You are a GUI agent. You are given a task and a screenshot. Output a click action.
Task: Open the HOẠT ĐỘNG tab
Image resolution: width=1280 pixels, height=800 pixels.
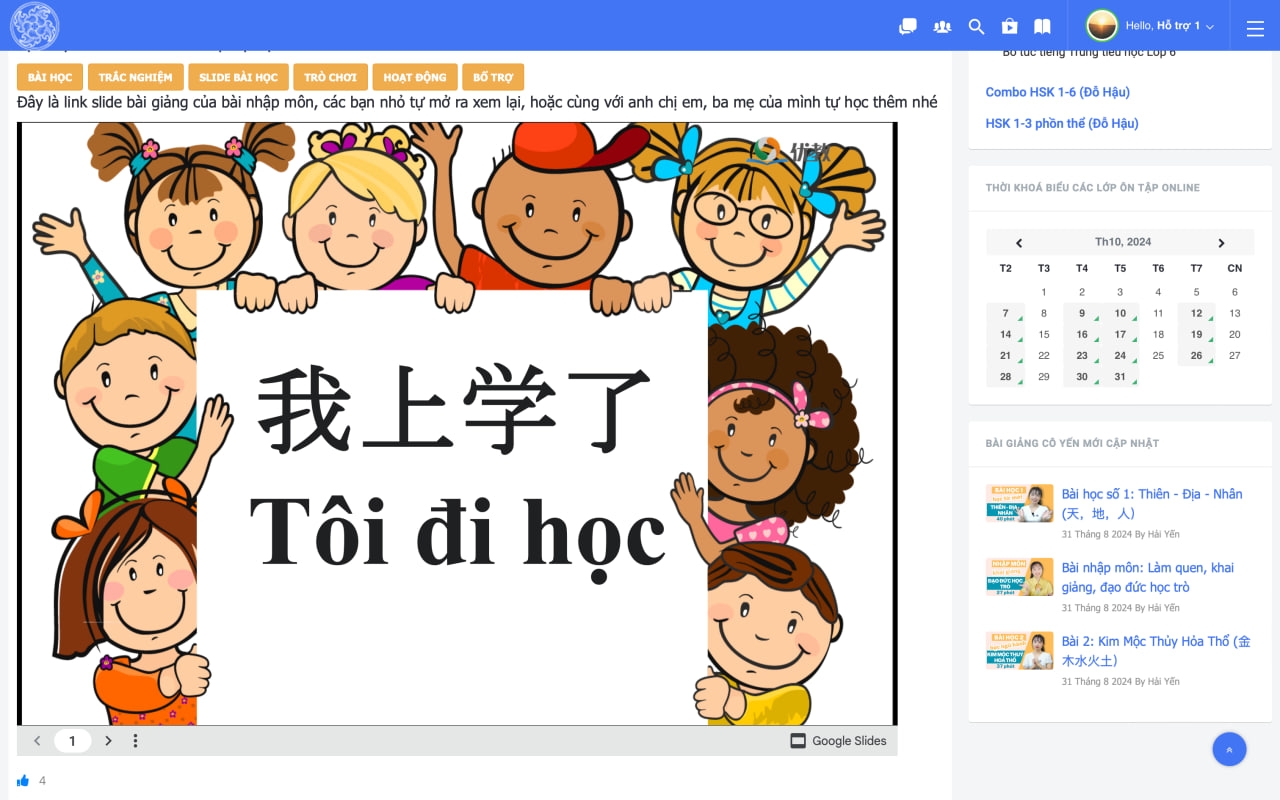414,77
